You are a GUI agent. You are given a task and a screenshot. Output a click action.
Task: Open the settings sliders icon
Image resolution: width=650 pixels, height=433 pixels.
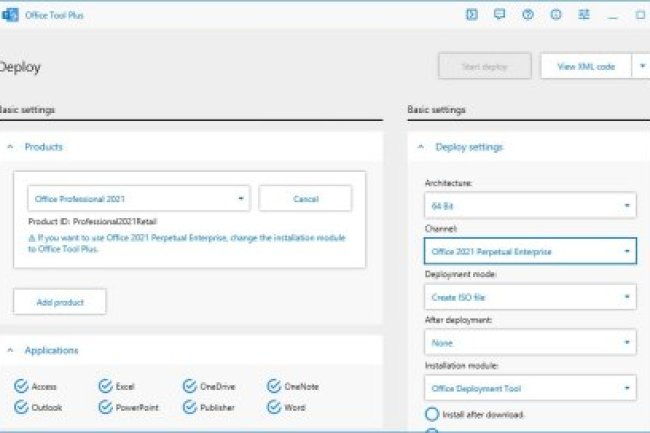tap(583, 15)
